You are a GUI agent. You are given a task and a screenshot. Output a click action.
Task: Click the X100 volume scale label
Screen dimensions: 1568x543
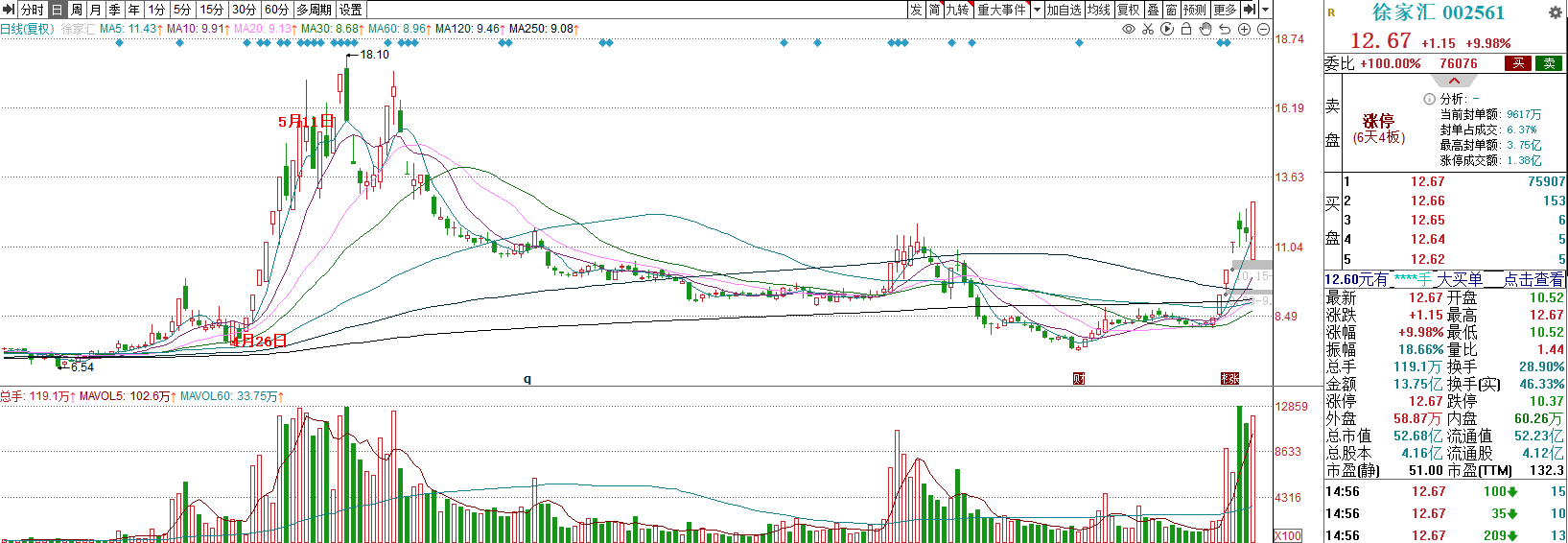coord(1288,535)
